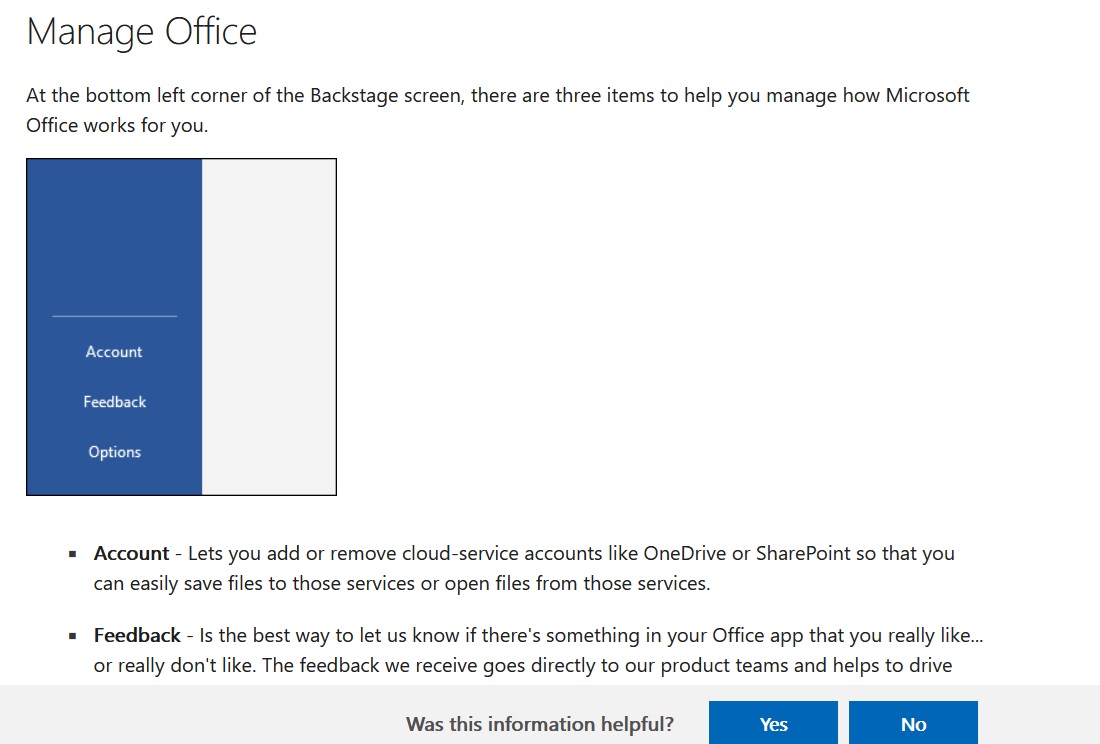Click the bullet marker beside Account

click(73, 554)
